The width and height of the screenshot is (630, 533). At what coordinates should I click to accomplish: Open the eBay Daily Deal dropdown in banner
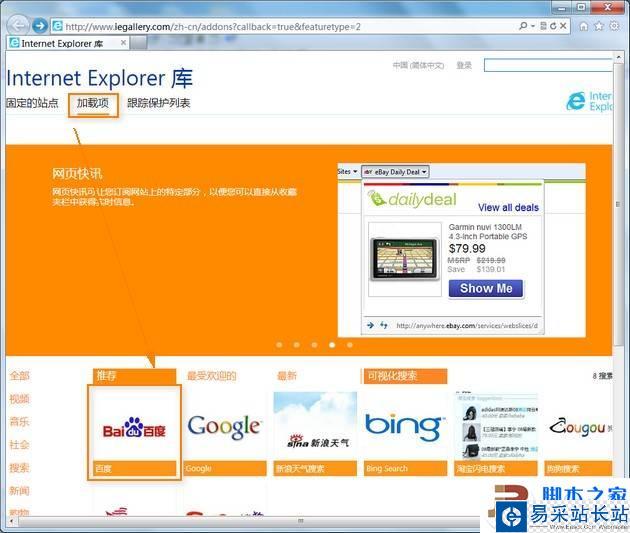click(x=395, y=172)
